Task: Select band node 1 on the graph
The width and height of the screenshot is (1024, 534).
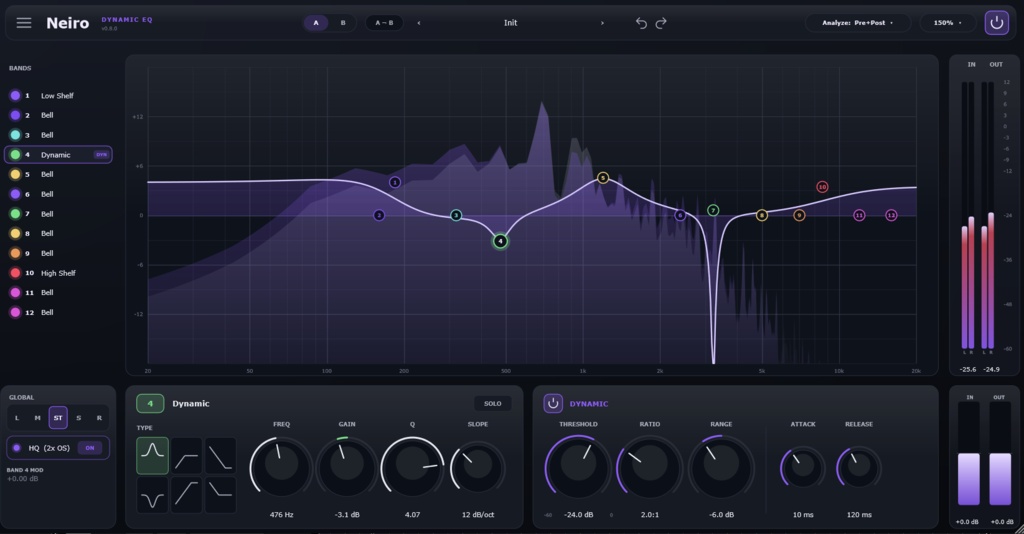Action: pos(394,182)
